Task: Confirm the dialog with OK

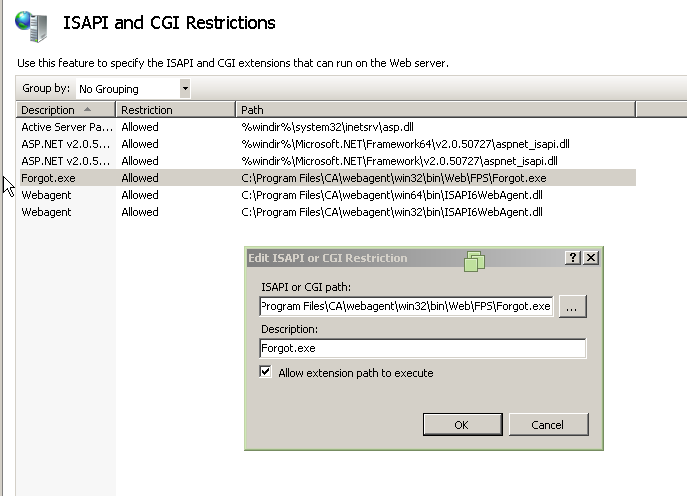Action: coord(463,424)
